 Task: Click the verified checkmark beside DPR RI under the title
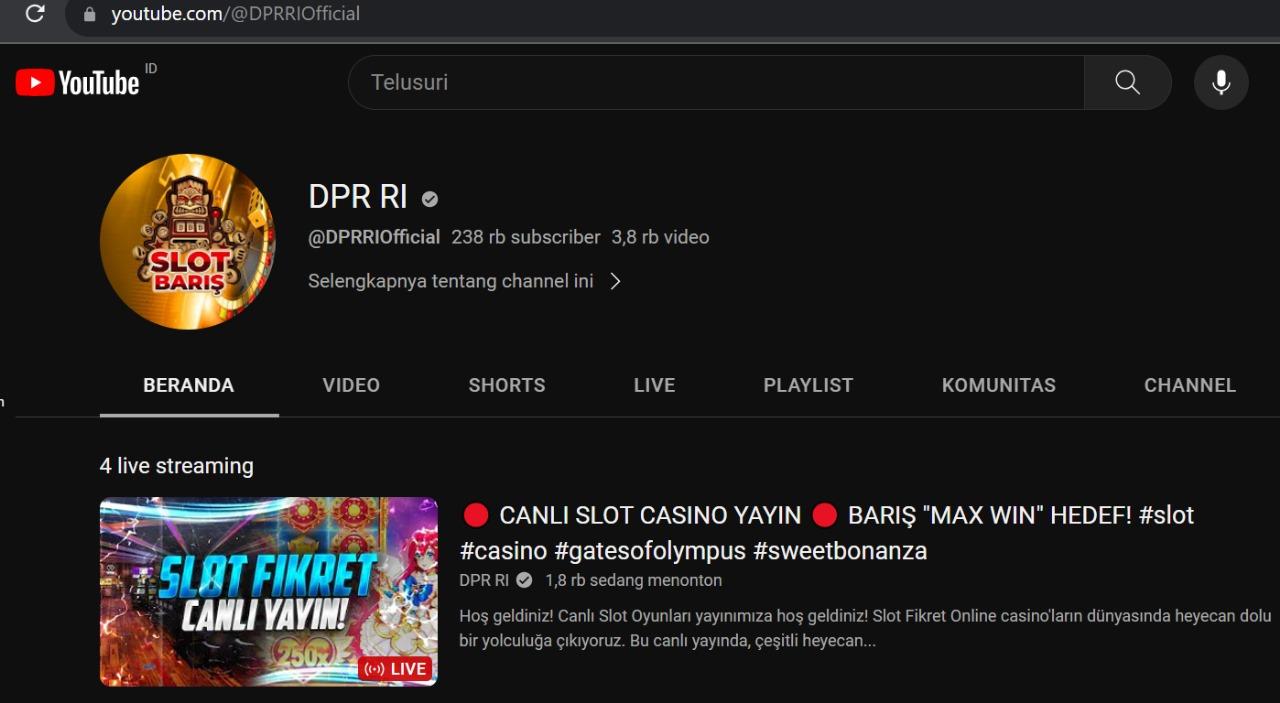pos(523,579)
